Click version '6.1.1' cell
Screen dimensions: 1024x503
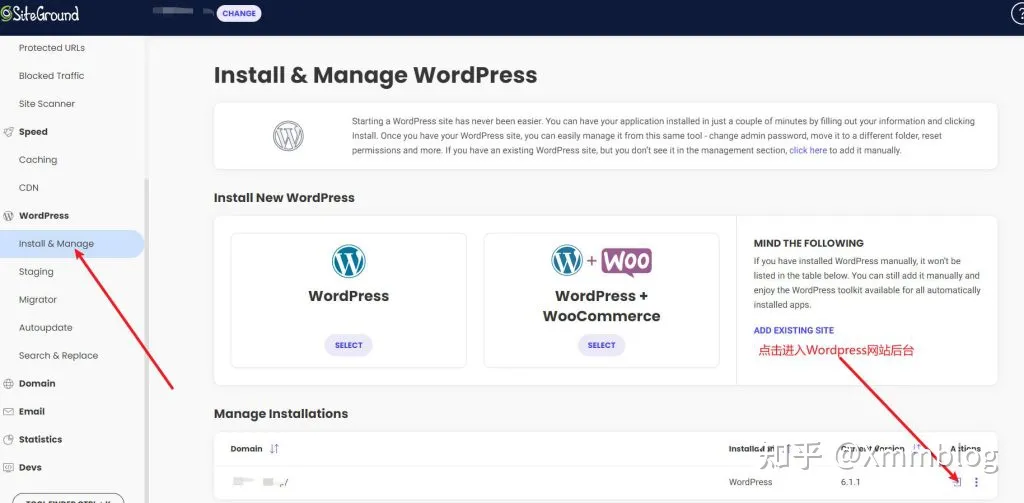850,482
